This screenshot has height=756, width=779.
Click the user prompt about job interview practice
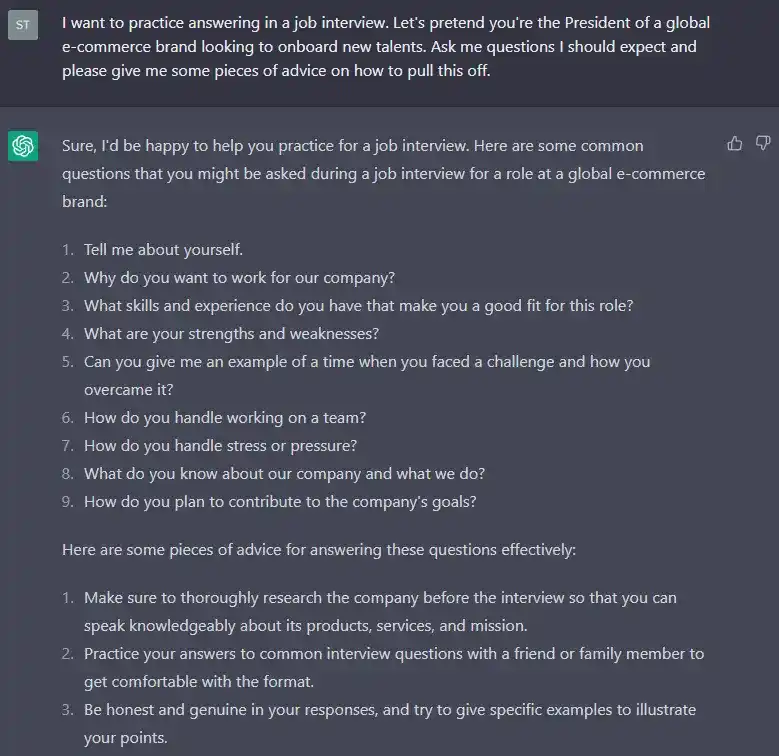click(386, 47)
